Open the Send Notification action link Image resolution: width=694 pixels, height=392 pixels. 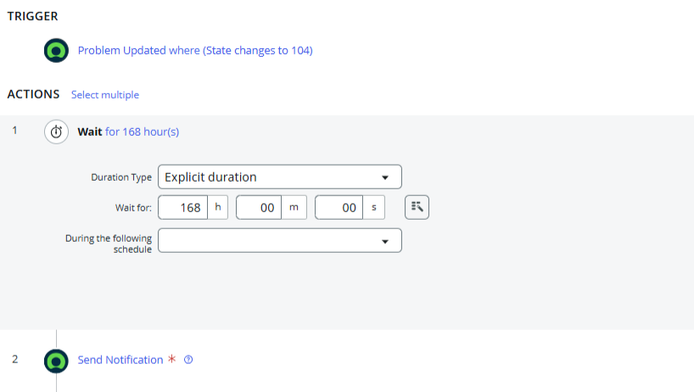(120, 360)
